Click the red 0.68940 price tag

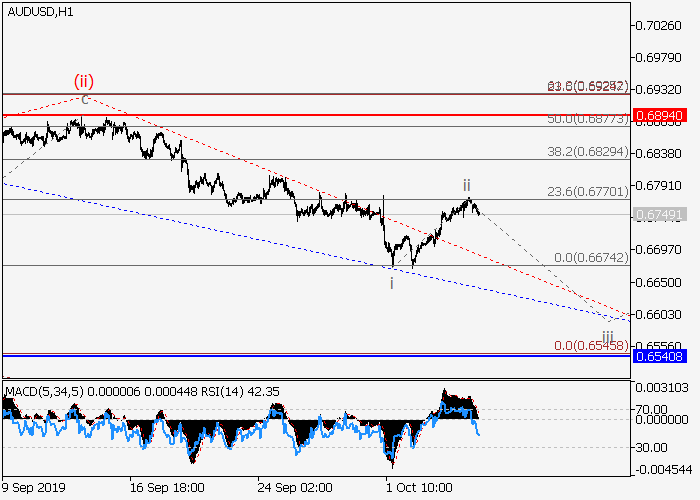[x=657, y=116]
